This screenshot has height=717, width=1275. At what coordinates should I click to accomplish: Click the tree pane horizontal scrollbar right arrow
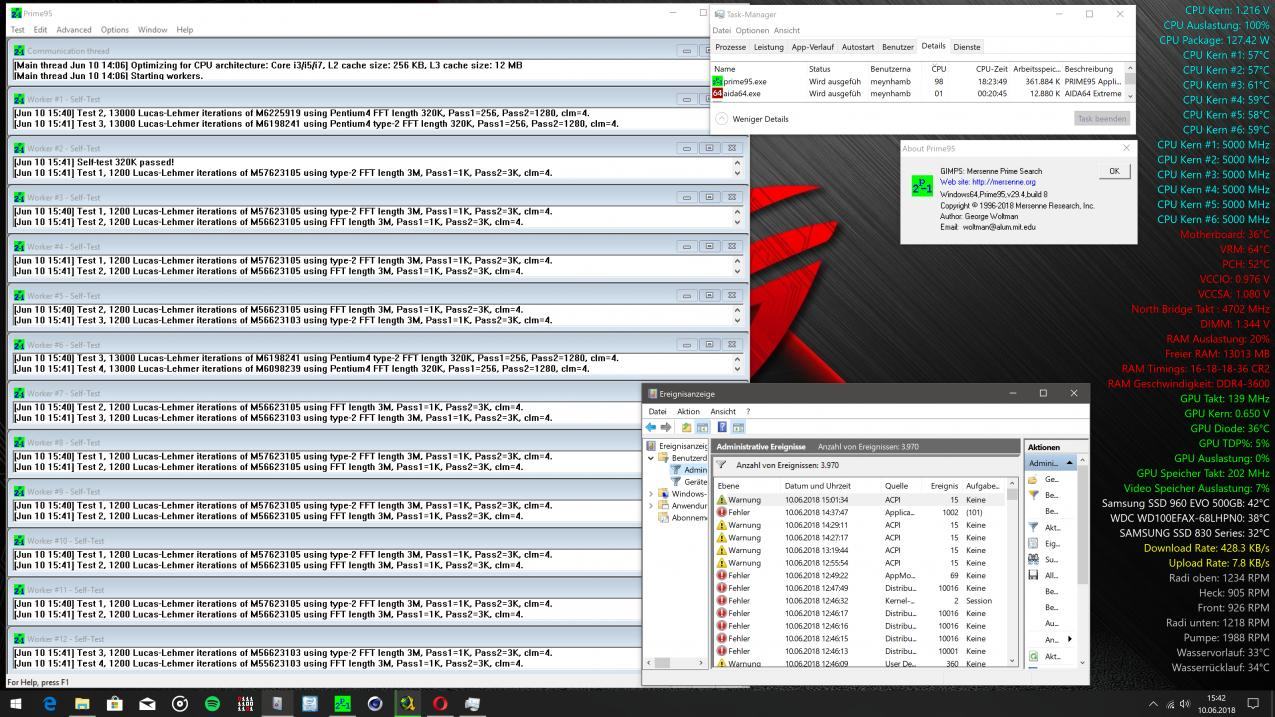click(x=700, y=662)
